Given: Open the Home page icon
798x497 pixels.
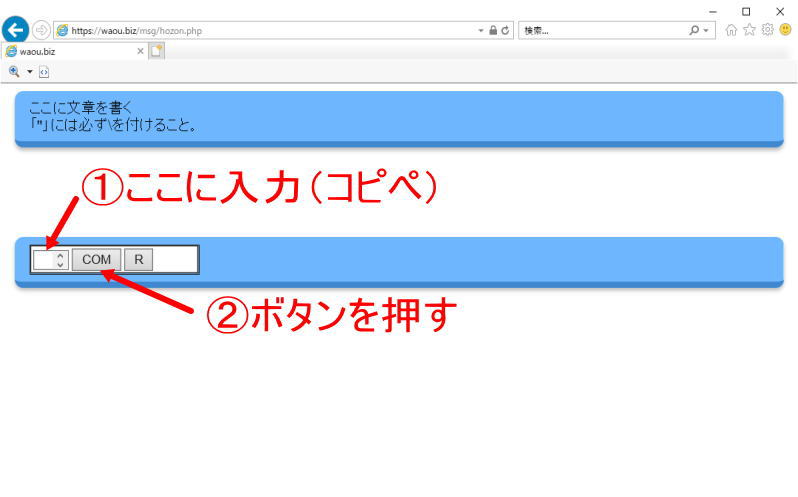Looking at the screenshot, I should pos(732,30).
